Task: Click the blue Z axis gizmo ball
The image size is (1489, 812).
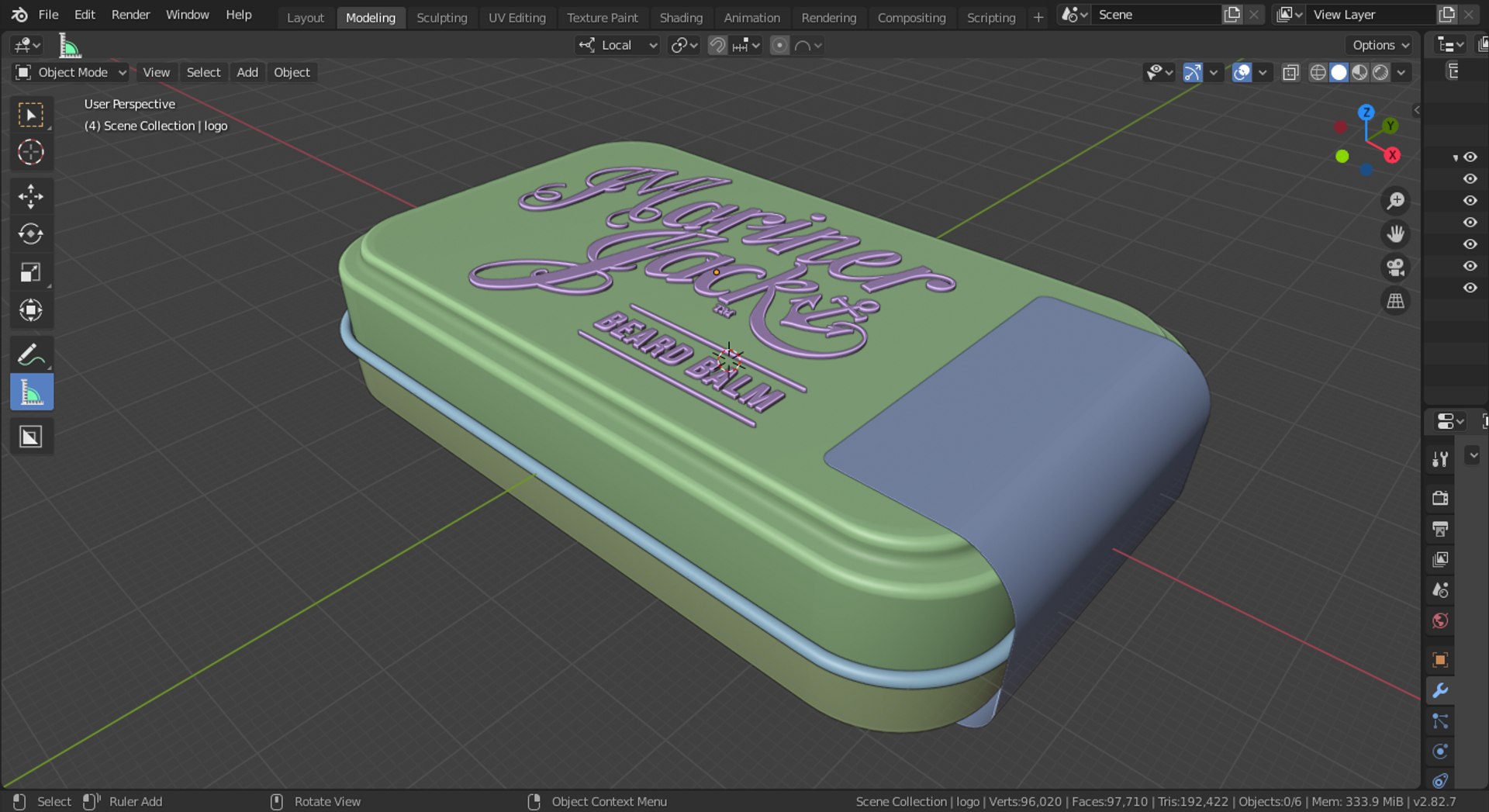Action: [x=1366, y=112]
